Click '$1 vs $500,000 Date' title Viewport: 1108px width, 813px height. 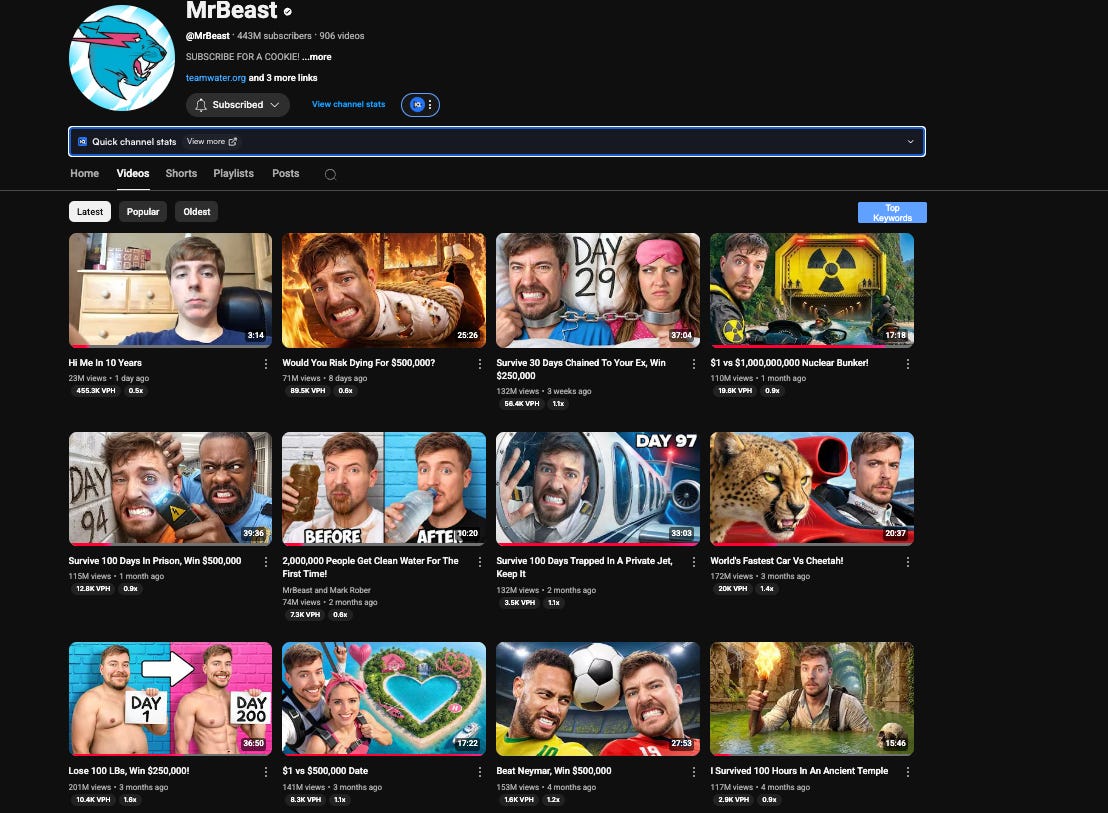(x=325, y=771)
